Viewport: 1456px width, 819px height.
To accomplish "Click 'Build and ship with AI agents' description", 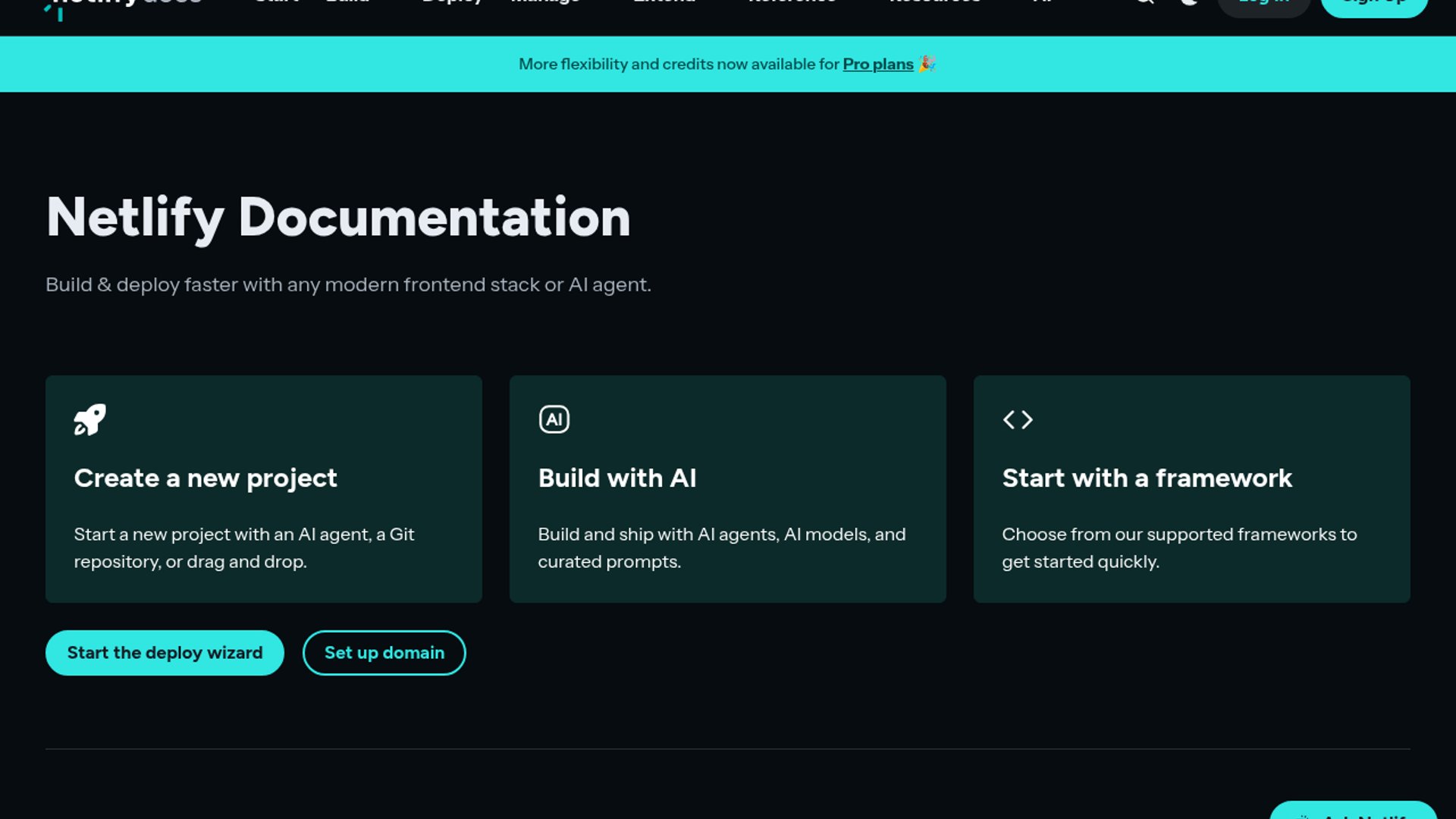I will tap(722, 548).
